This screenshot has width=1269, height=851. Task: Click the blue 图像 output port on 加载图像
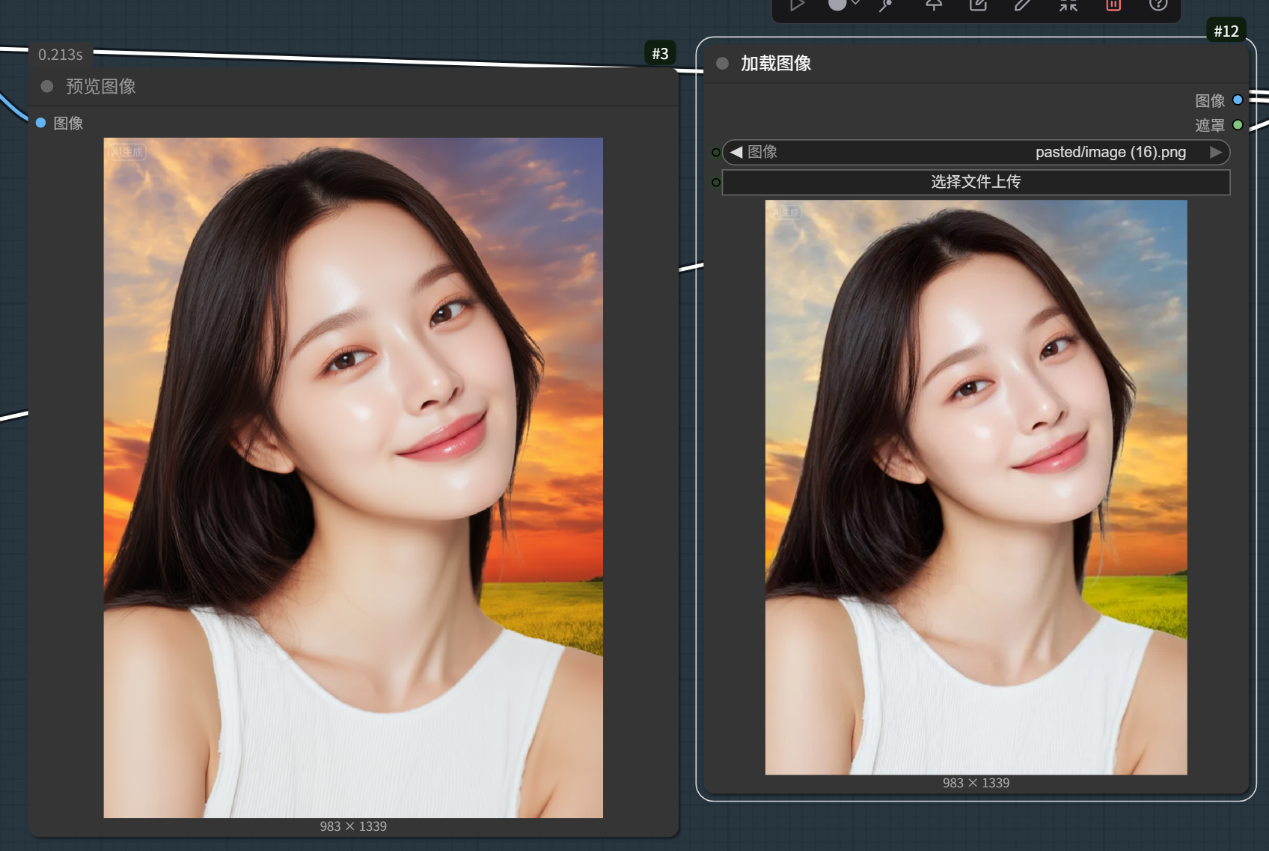(1238, 100)
